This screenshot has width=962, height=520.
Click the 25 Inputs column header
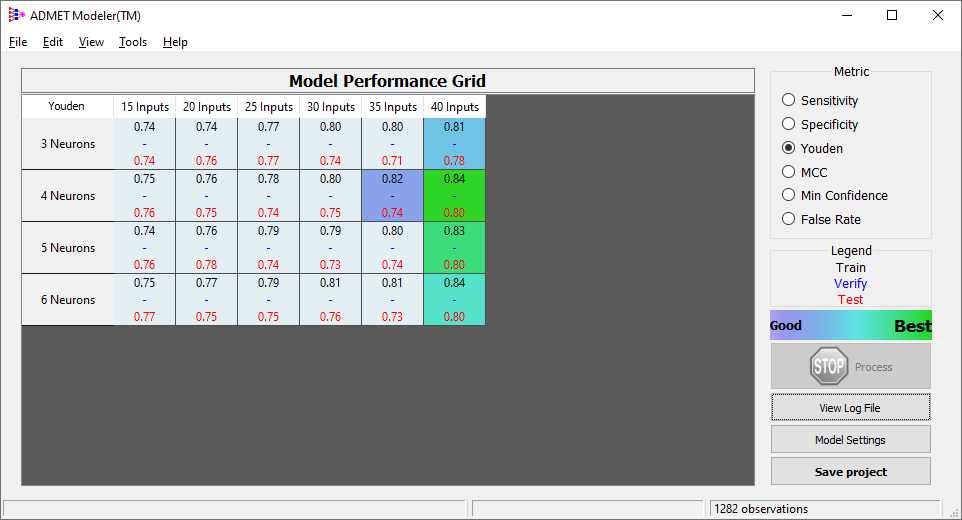269,106
